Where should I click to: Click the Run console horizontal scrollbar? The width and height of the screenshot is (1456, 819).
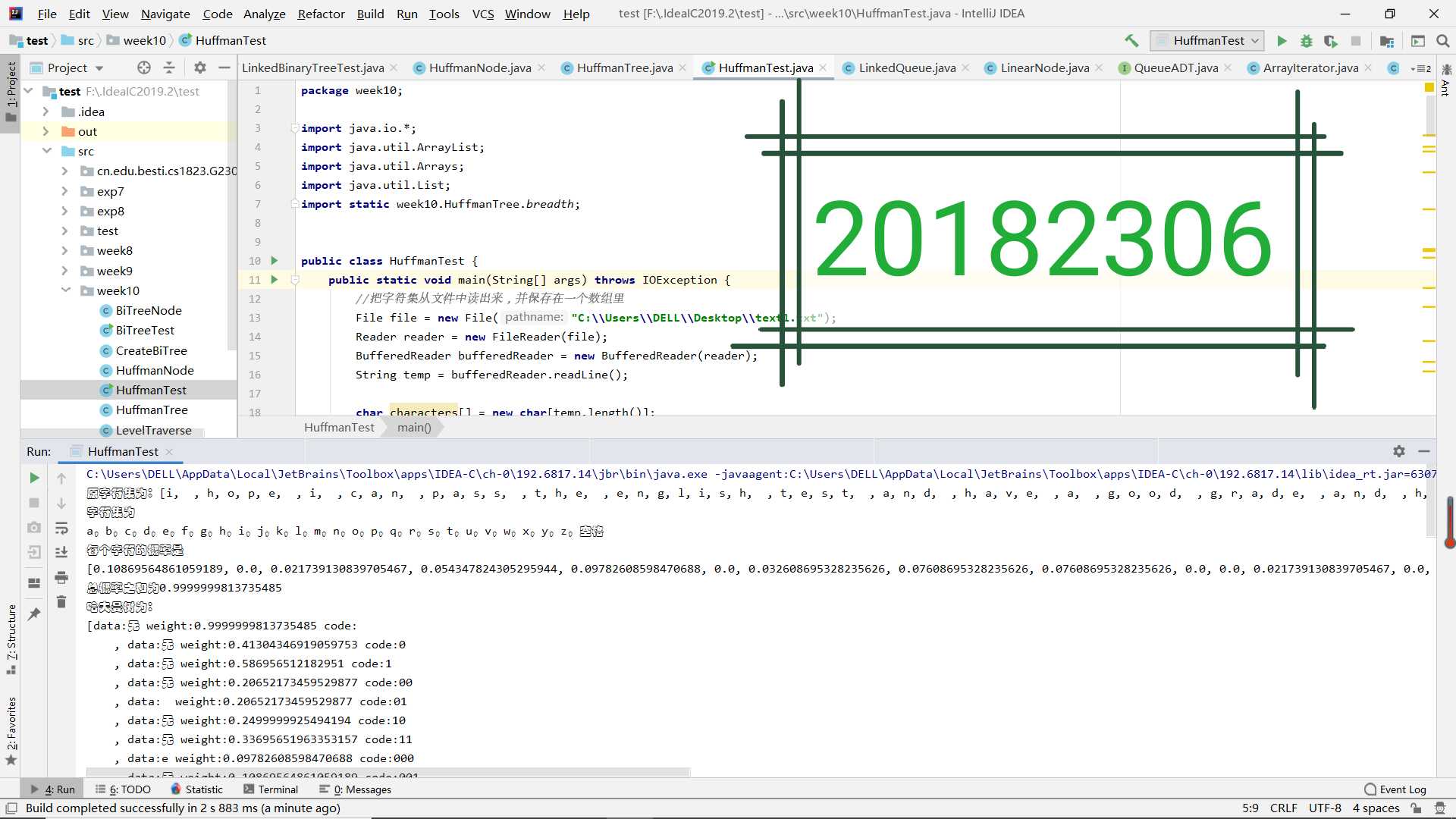click(x=388, y=772)
